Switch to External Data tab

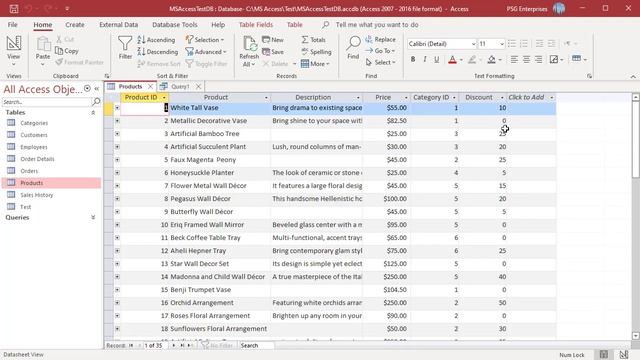pyautogui.click(x=119, y=24)
